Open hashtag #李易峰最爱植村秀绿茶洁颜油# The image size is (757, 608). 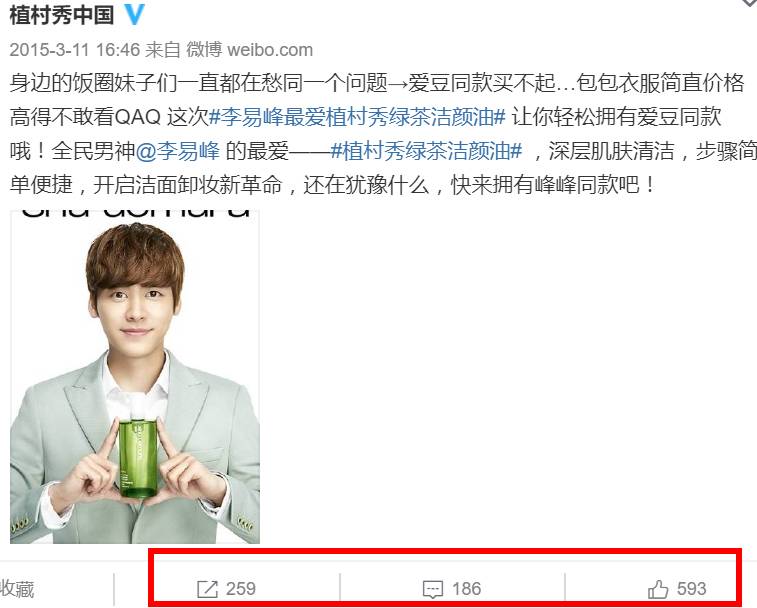[x=357, y=117]
